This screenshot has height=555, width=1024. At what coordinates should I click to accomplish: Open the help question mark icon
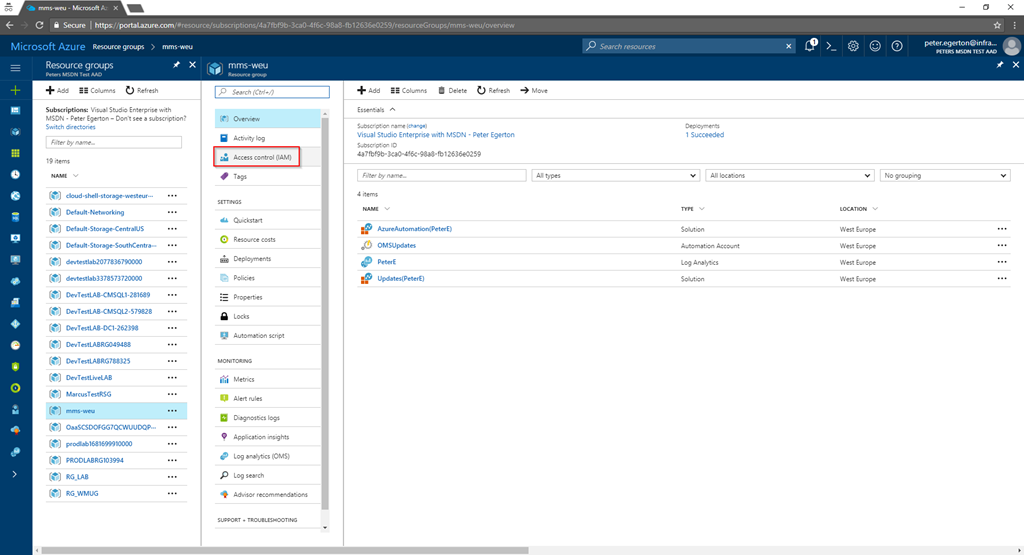coord(897,46)
